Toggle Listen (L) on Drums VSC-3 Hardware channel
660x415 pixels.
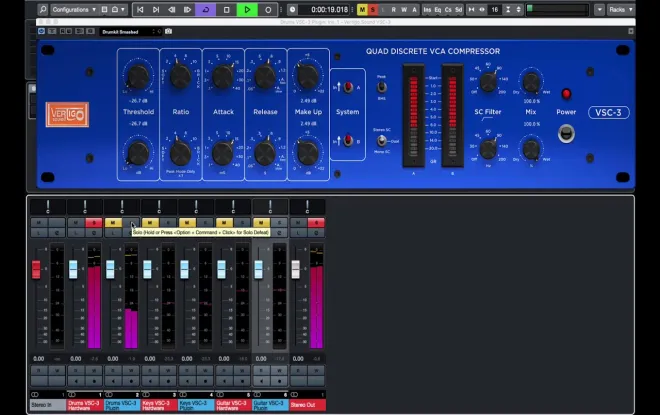(x=76, y=232)
